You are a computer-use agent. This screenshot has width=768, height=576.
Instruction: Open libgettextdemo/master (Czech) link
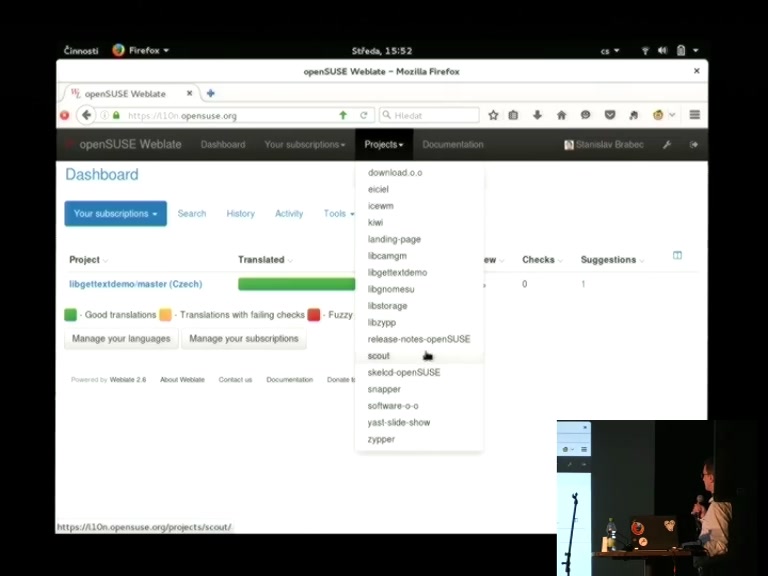point(136,284)
